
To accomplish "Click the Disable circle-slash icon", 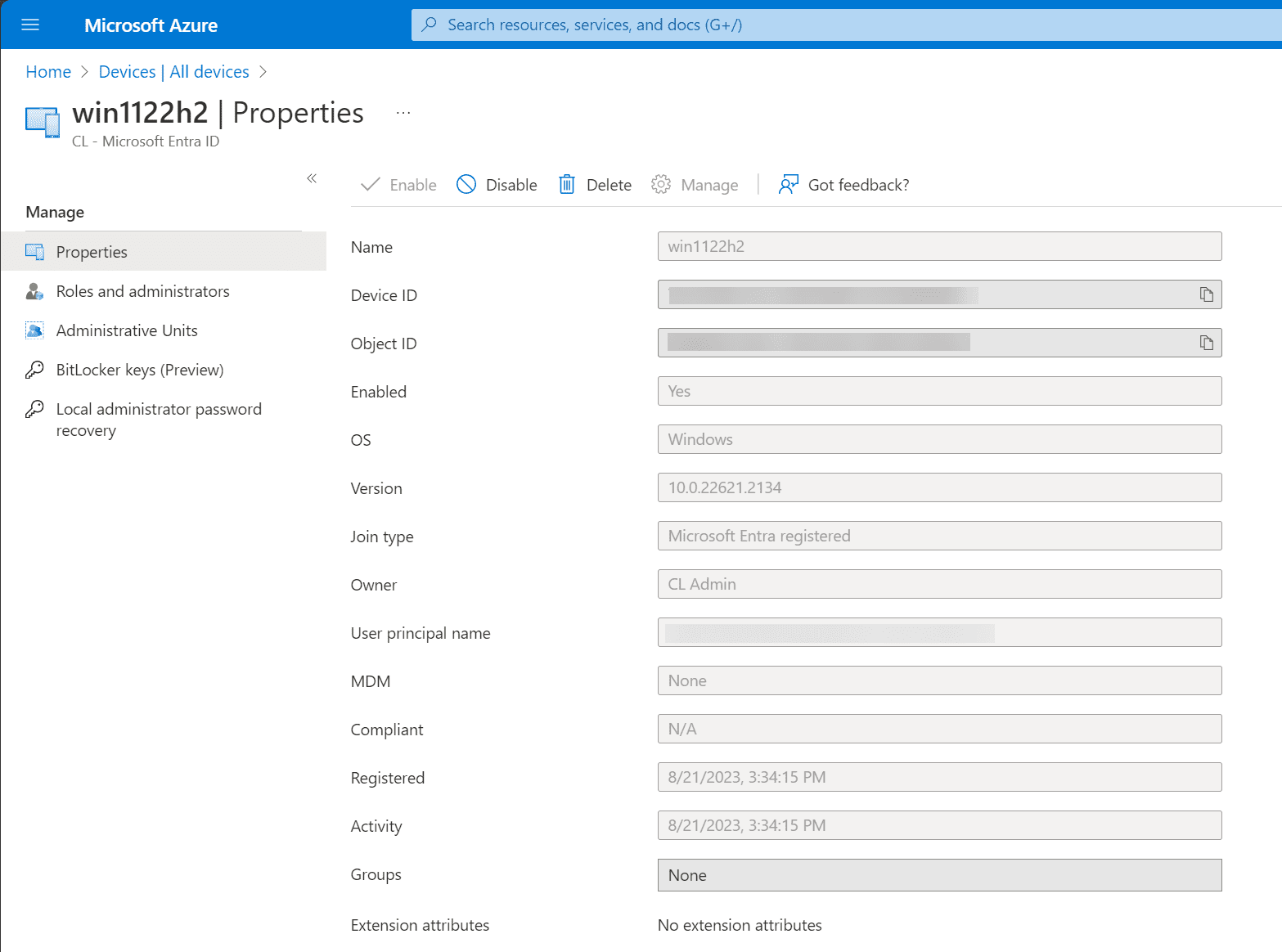I will click(466, 185).
